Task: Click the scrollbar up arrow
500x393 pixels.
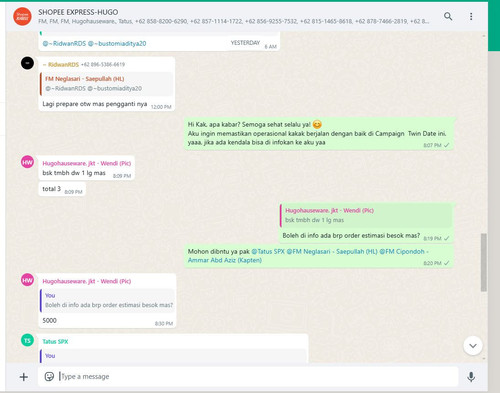Action: click(484, 35)
